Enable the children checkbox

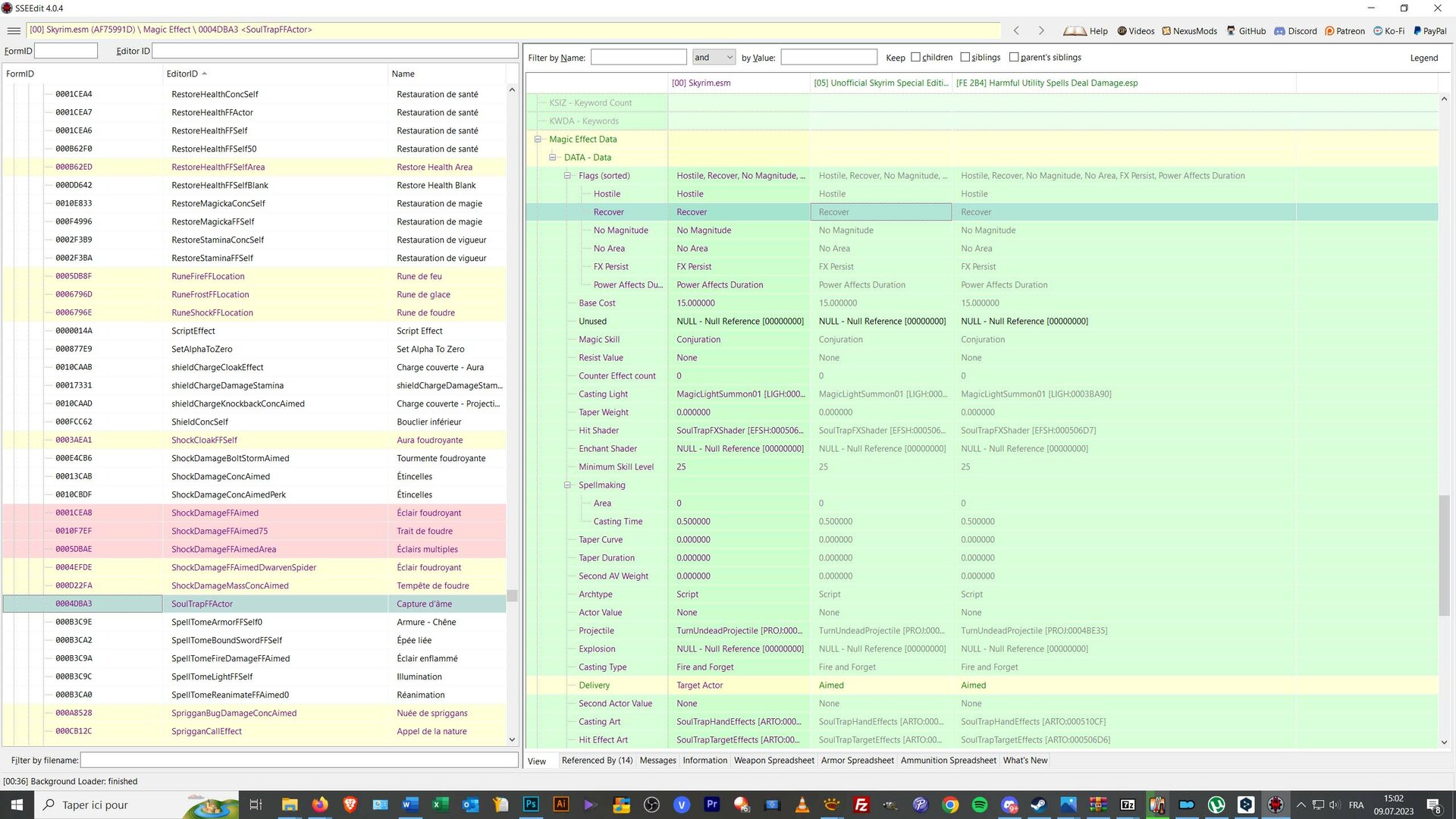pyautogui.click(x=915, y=57)
